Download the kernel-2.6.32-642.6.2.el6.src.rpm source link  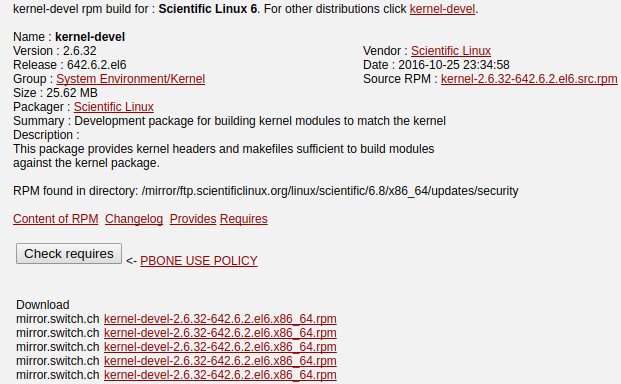tap(529, 79)
